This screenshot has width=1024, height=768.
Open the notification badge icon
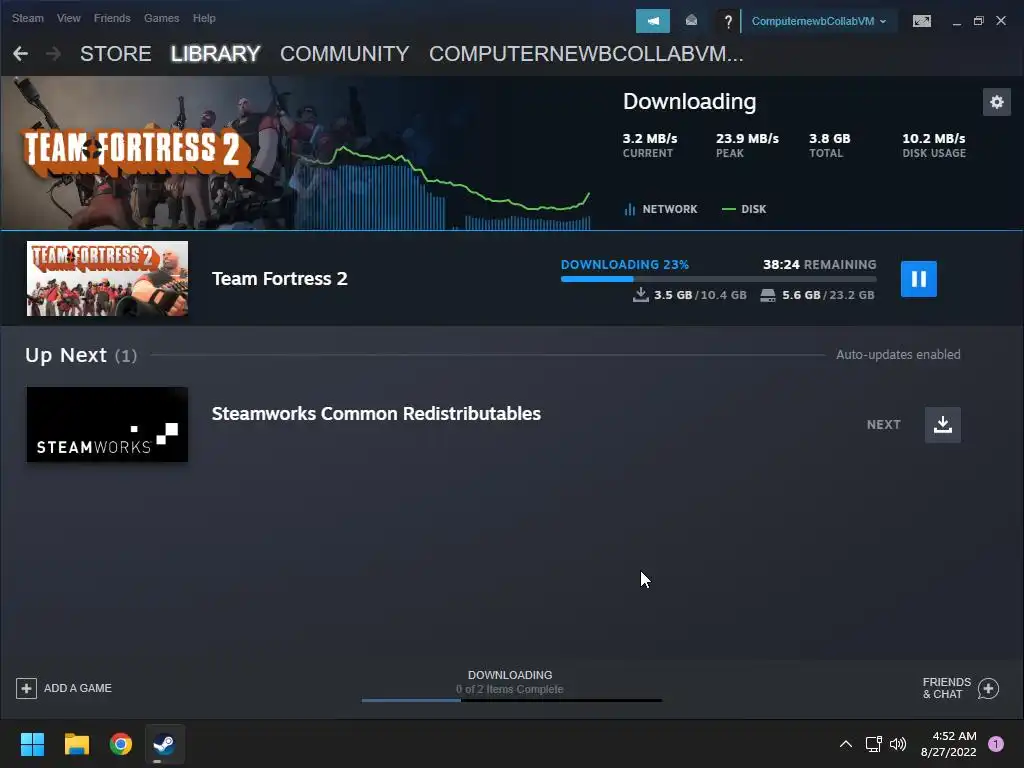click(x=996, y=744)
